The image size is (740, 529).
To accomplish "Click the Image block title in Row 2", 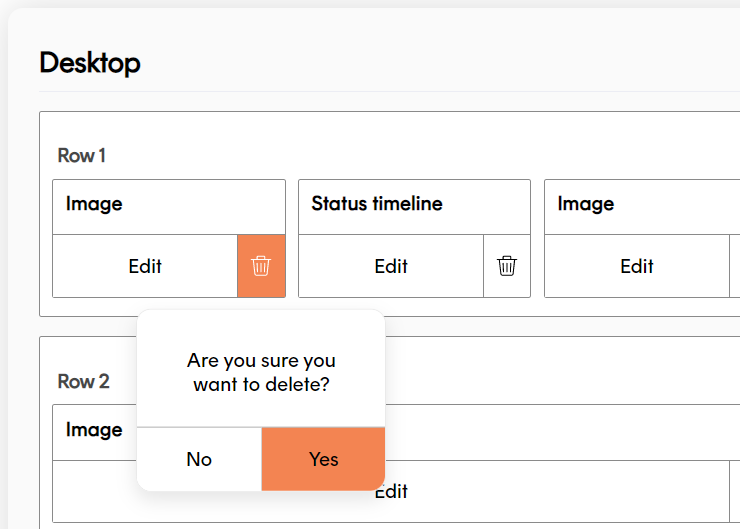I will point(94,430).
